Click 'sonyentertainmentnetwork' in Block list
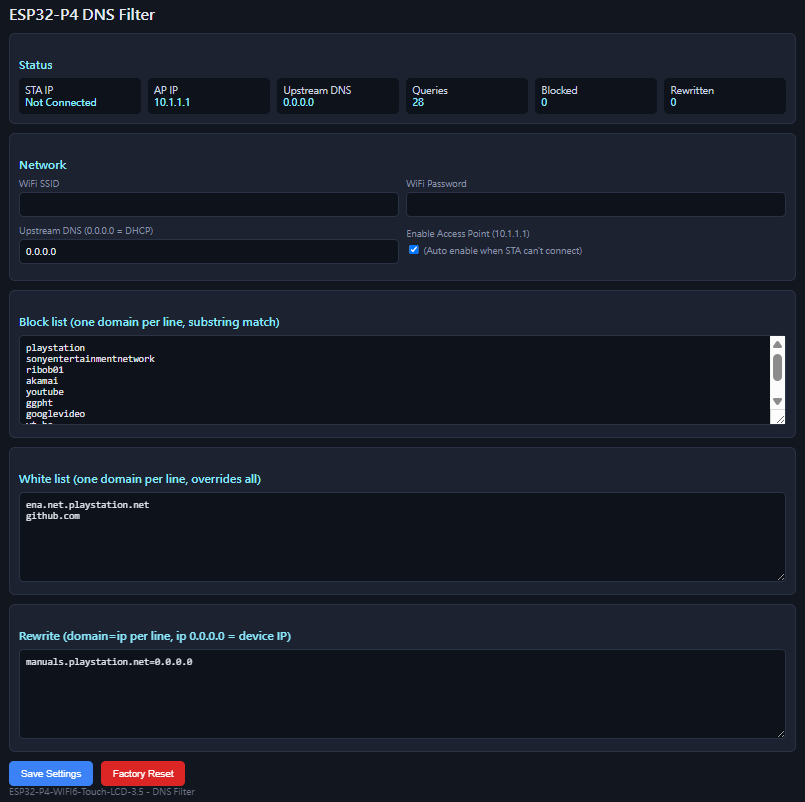805x802 pixels. pos(90,359)
